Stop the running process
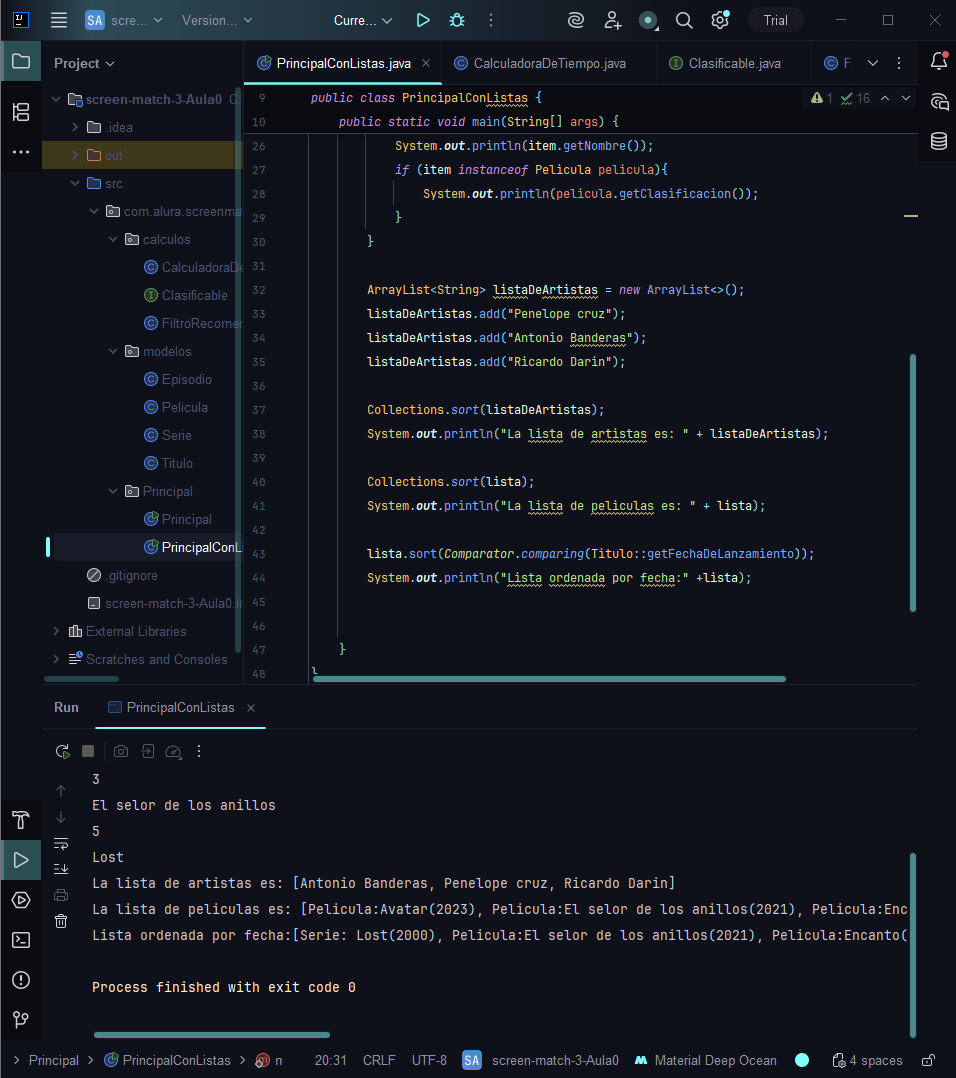This screenshot has width=956, height=1078. point(88,751)
